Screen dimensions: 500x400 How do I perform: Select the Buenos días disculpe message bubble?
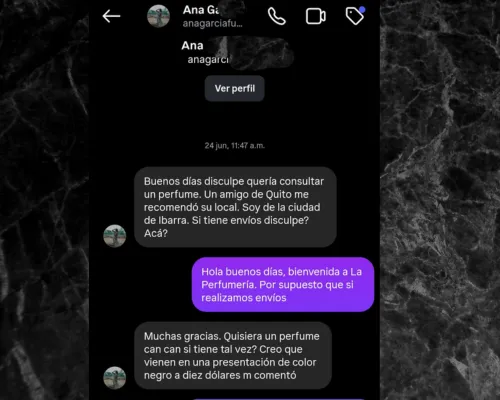235,207
